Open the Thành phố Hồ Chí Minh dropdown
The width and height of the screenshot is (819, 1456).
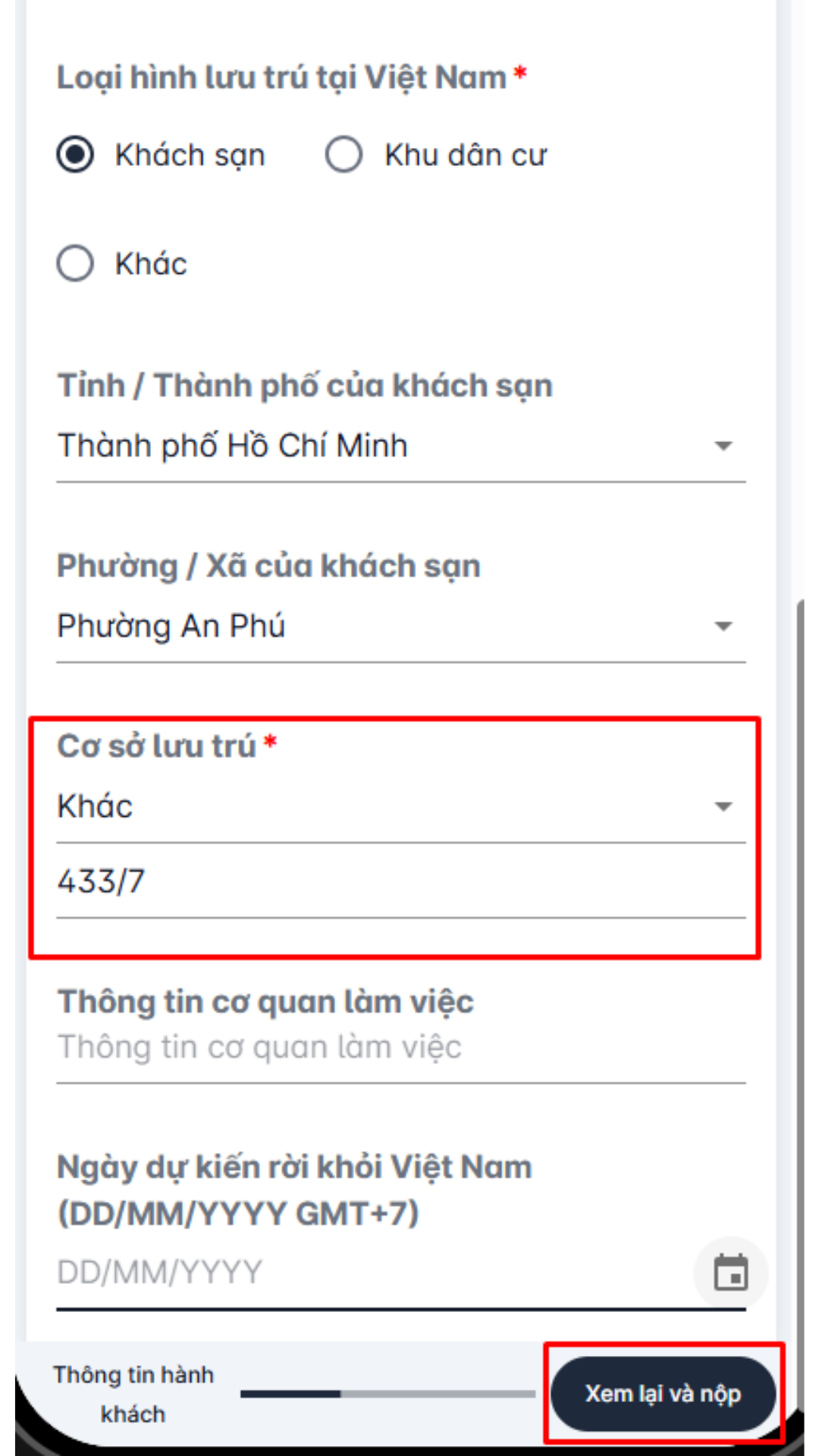pos(379,445)
